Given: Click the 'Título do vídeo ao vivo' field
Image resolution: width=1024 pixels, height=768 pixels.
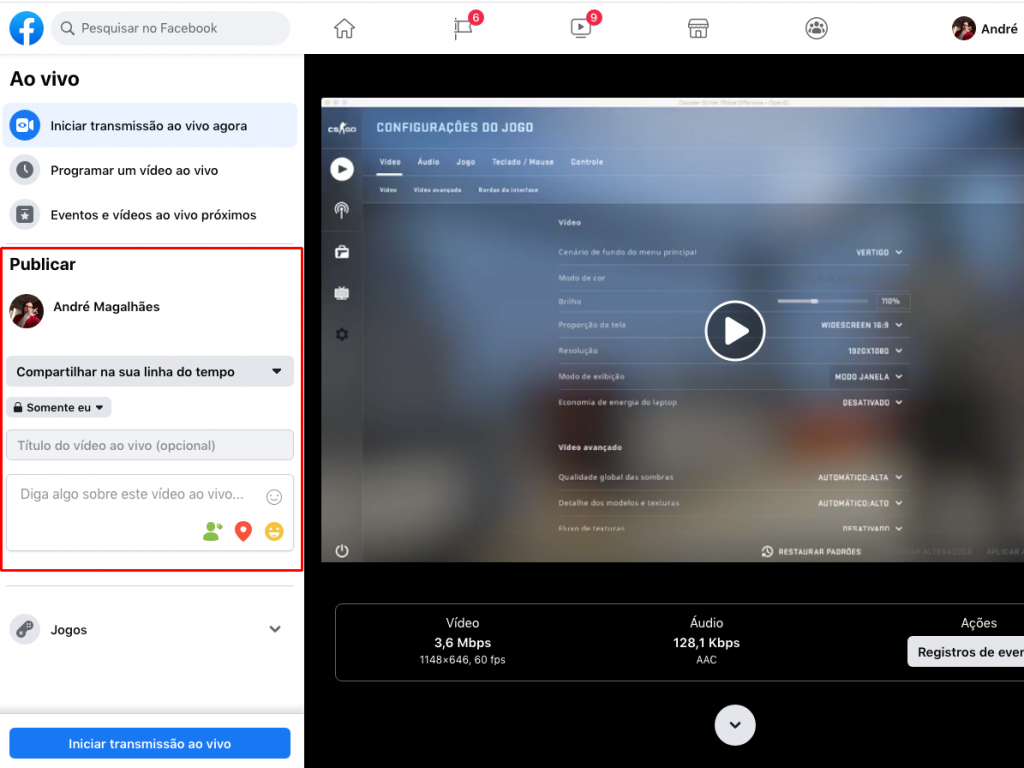Looking at the screenshot, I should [x=150, y=445].
